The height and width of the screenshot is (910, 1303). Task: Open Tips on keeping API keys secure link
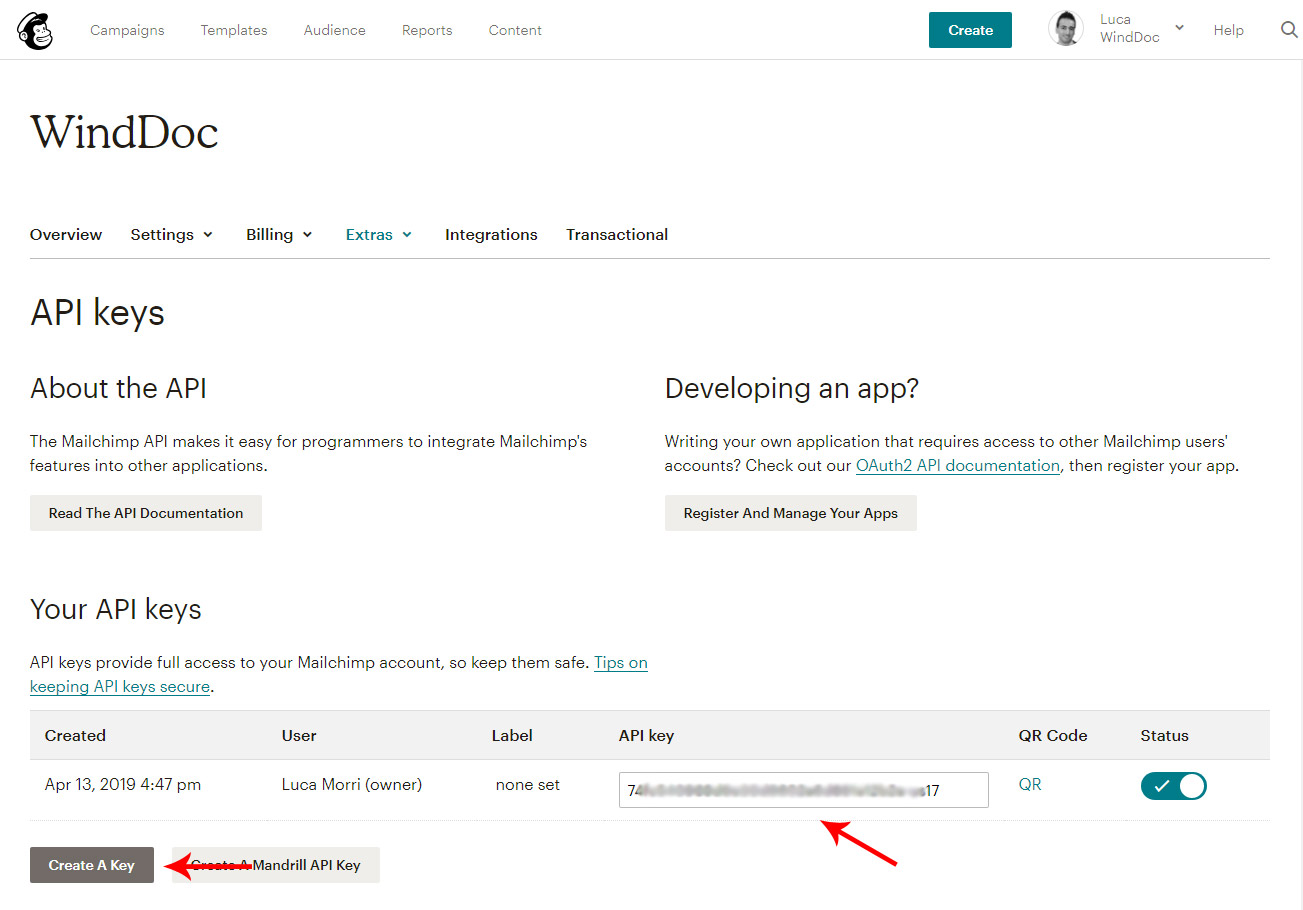point(339,675)
